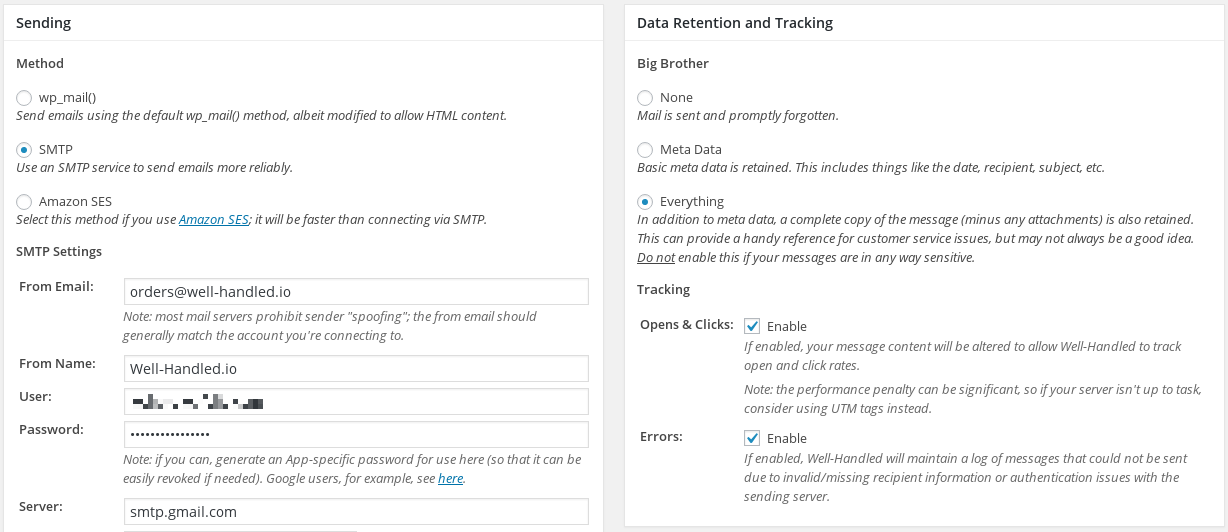Viewport: 1228px width, 532px height.
Task: Select the SMTP sending method
Action: coord(24,150)
